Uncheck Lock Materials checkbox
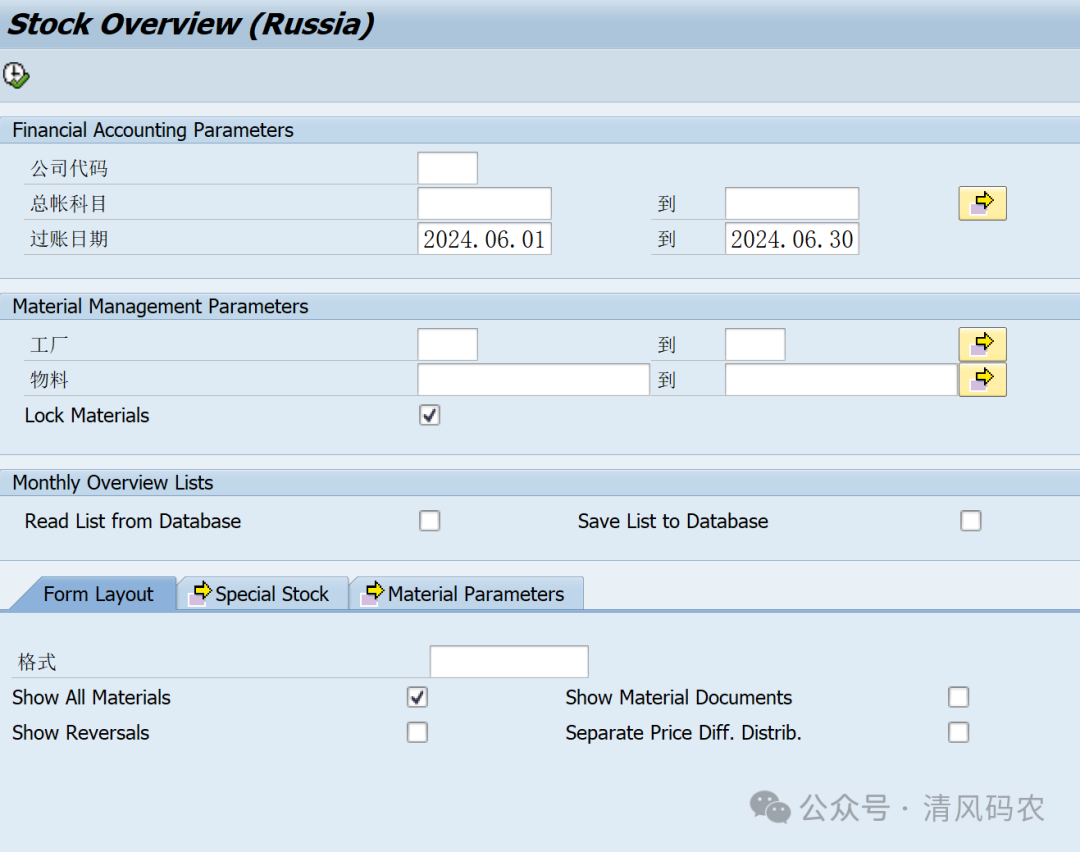The height and width of the screenshot is (852, 1080). click(x=429, y=415)
